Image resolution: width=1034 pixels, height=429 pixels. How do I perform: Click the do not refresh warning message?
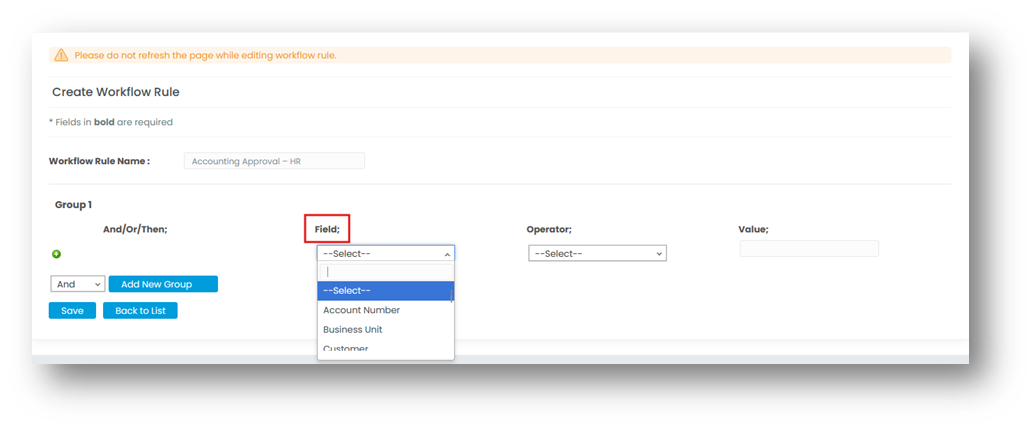[206, 55]
